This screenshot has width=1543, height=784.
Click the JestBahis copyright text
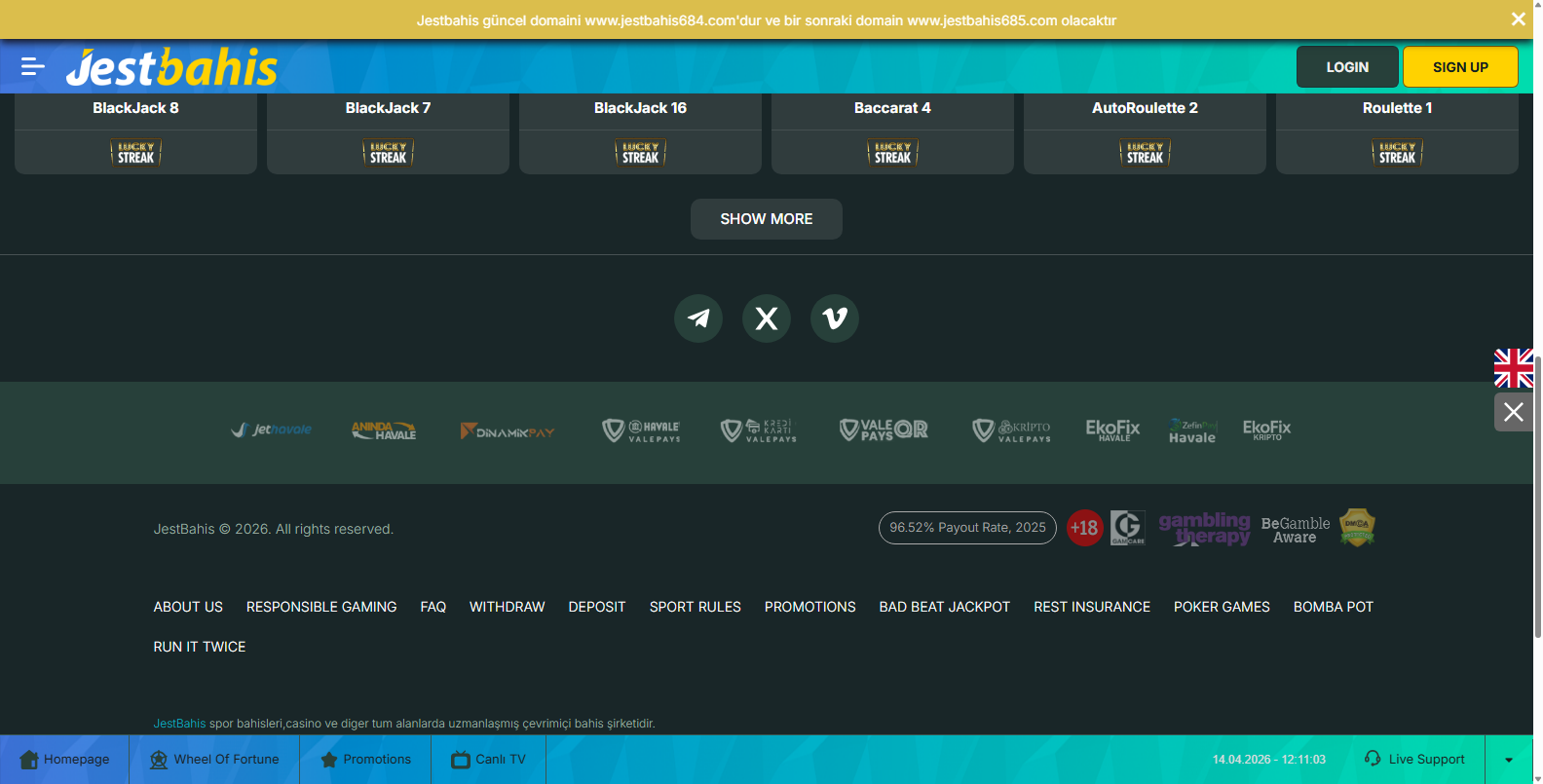(x=274, y=529)
